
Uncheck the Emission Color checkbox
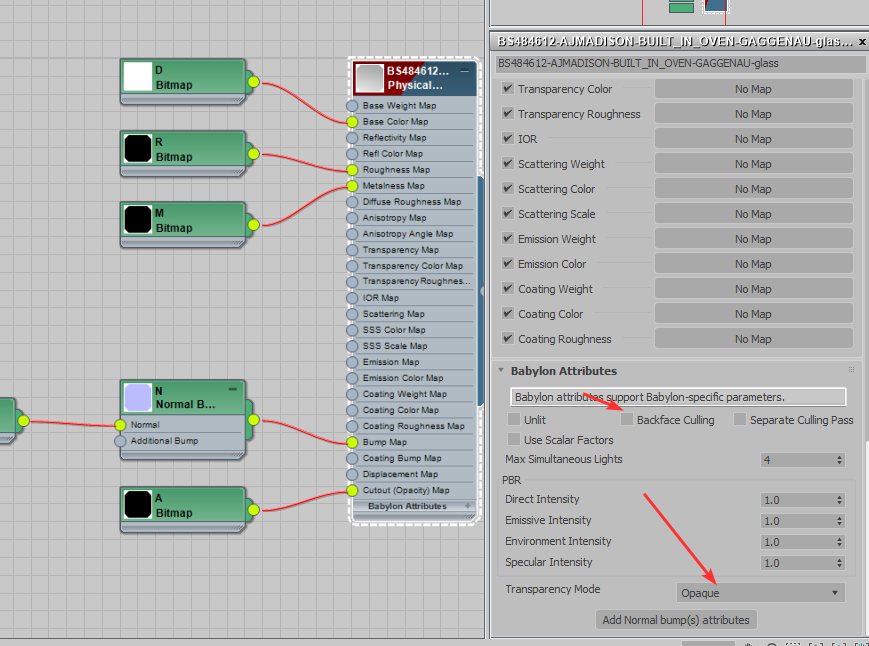click(x=508, y=263)
